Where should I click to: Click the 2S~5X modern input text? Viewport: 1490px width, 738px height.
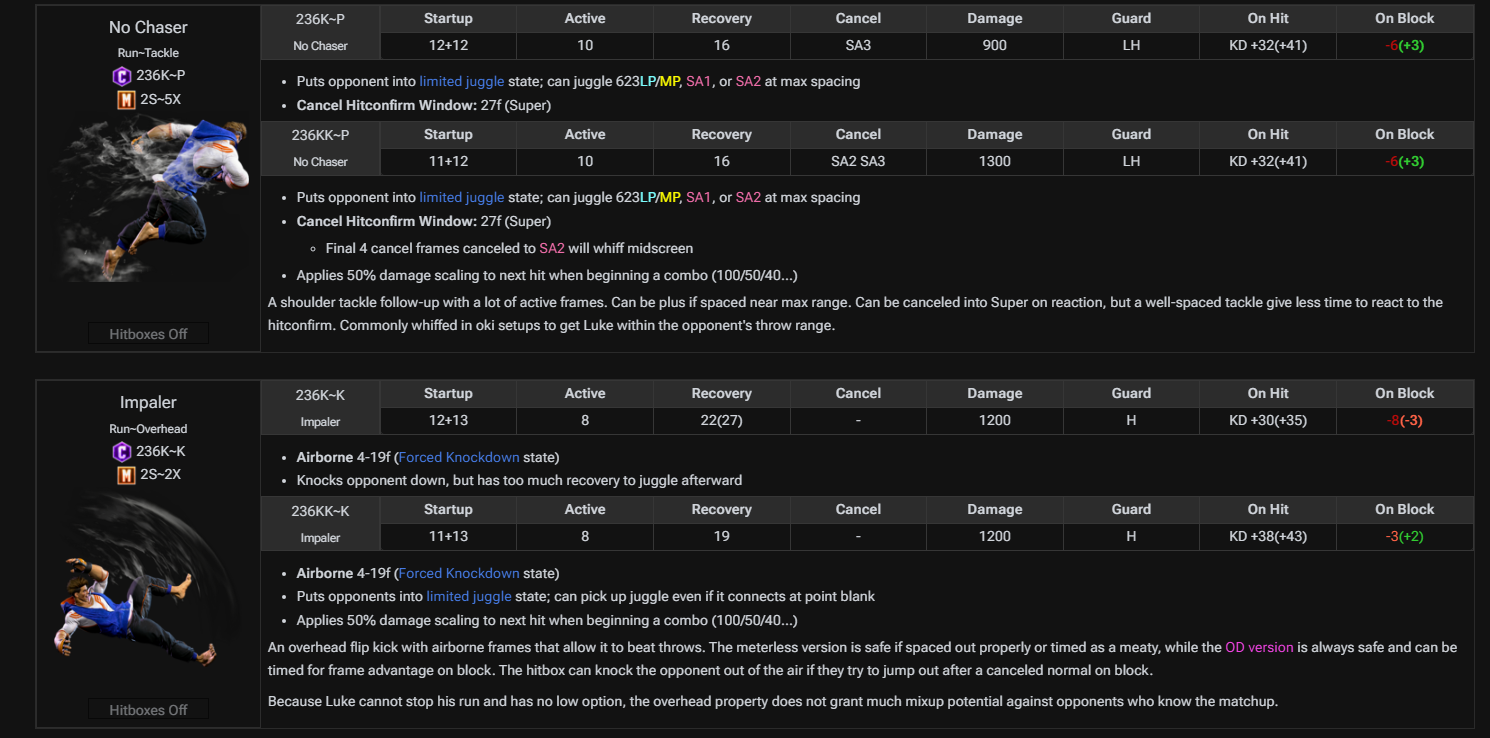click(160, 99)
